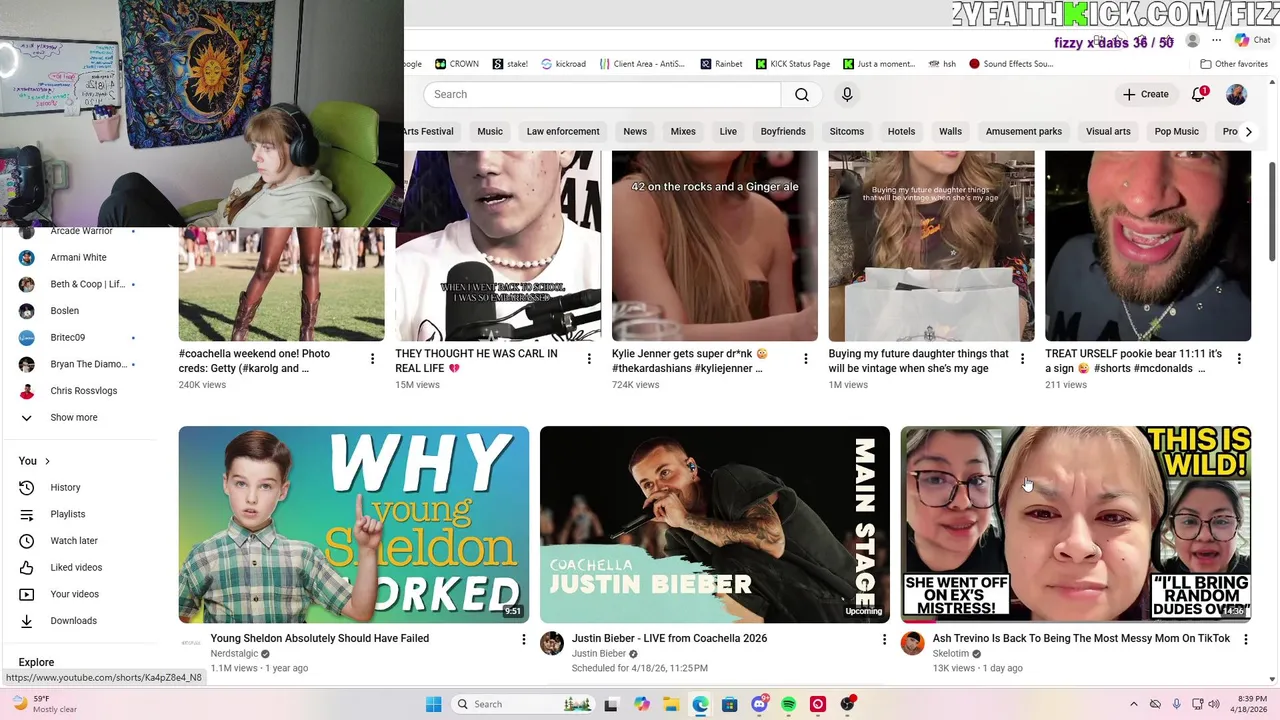
Task: Activate voice search microphone icon
Action: pos(847,94)
